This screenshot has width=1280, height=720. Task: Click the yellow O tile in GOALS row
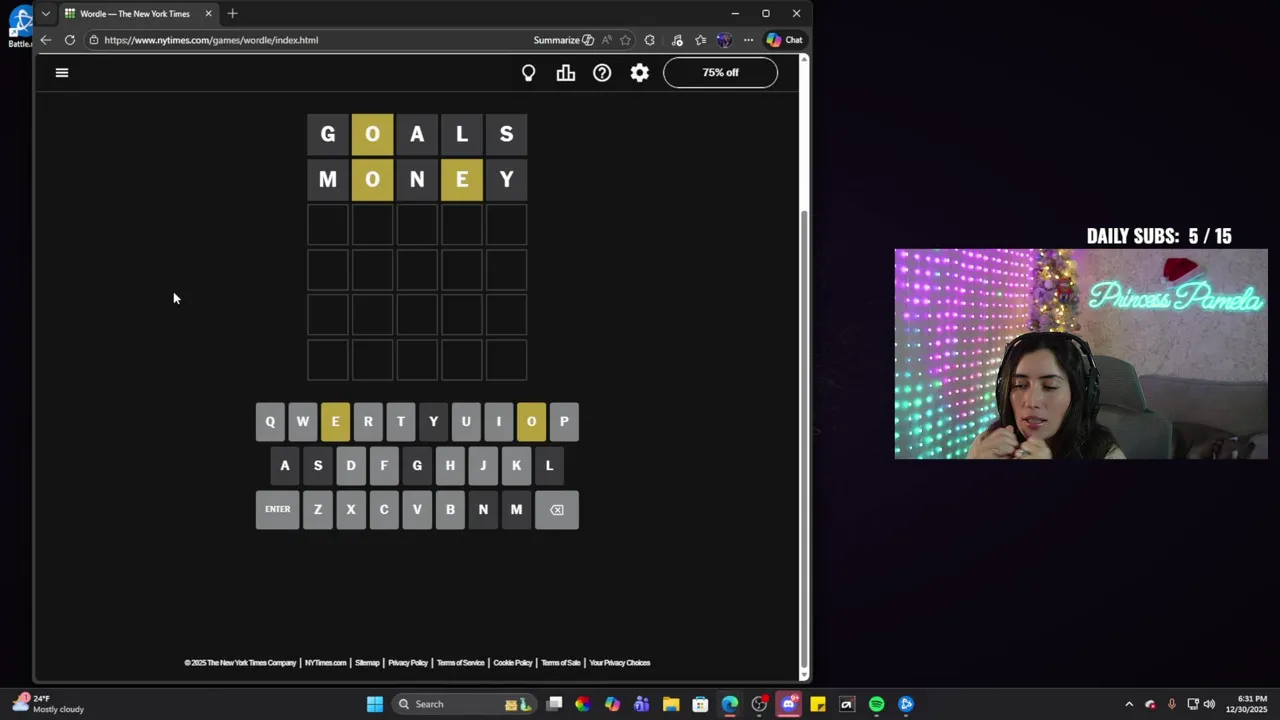372,134
